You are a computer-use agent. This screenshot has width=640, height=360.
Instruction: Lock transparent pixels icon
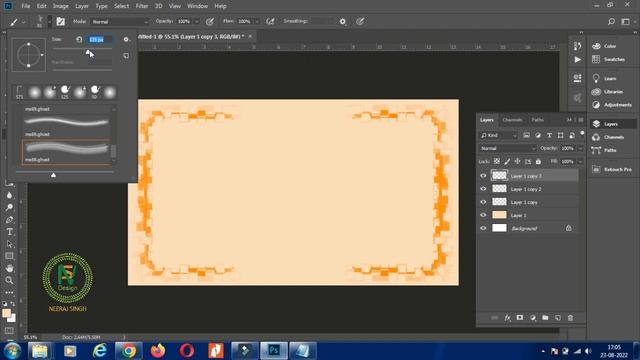497,162
